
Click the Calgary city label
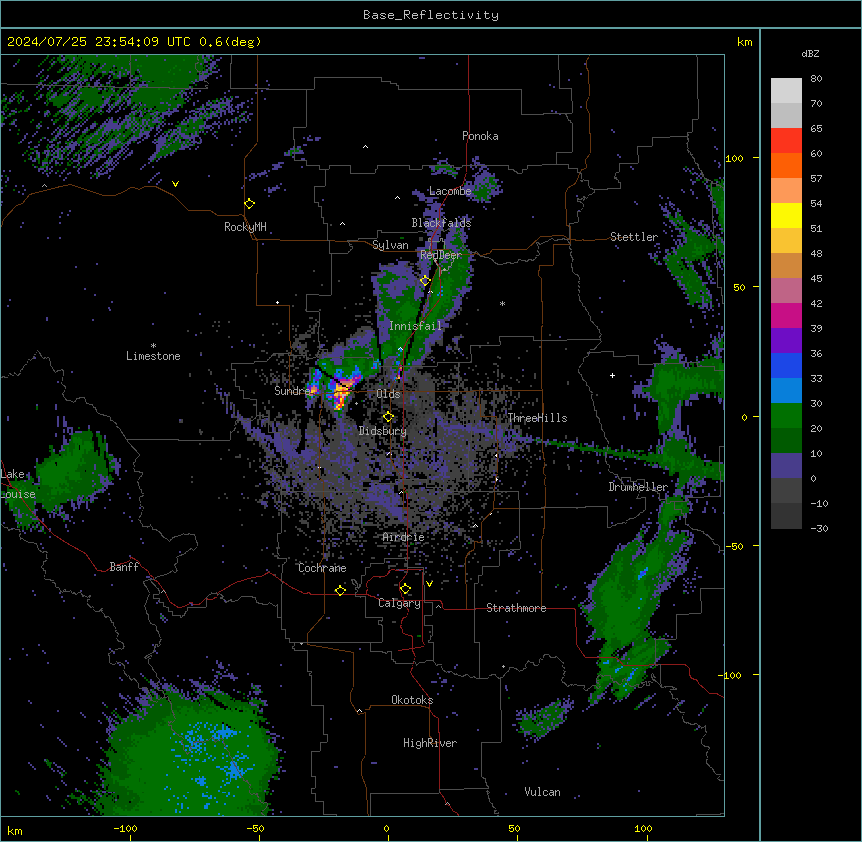(x=399, y=603)
